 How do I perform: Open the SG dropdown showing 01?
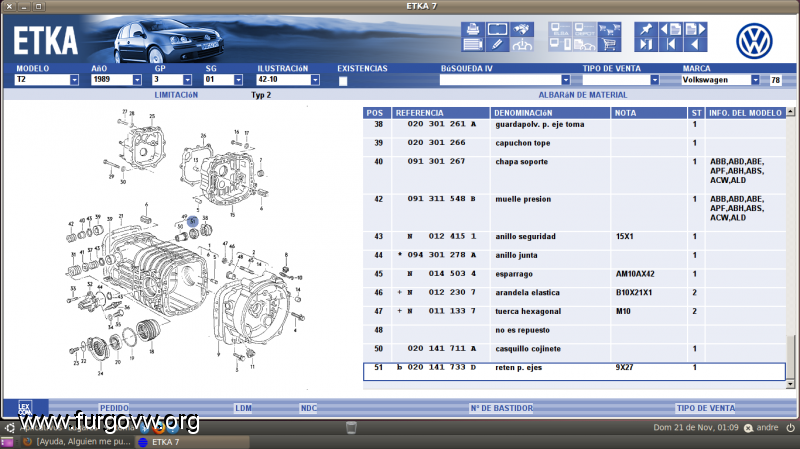[238, 80]
